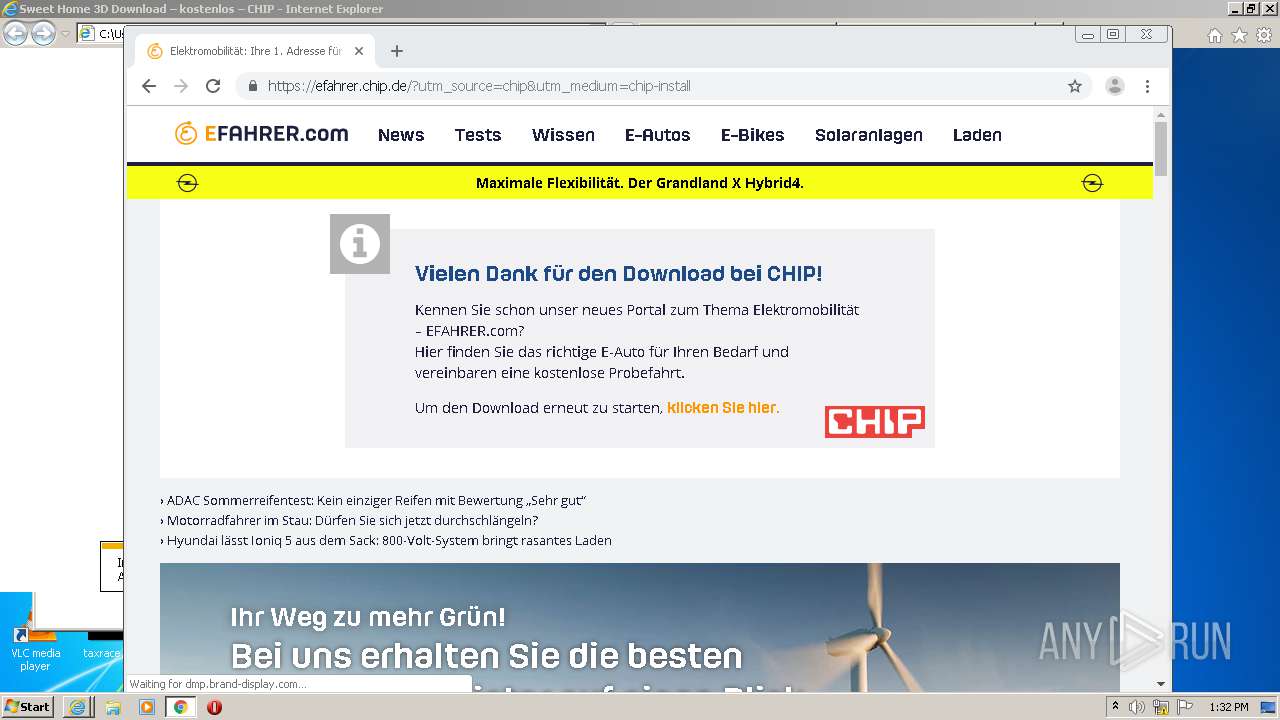Click the 'Vielen Dank für den Download' heading

coord(618,274)
